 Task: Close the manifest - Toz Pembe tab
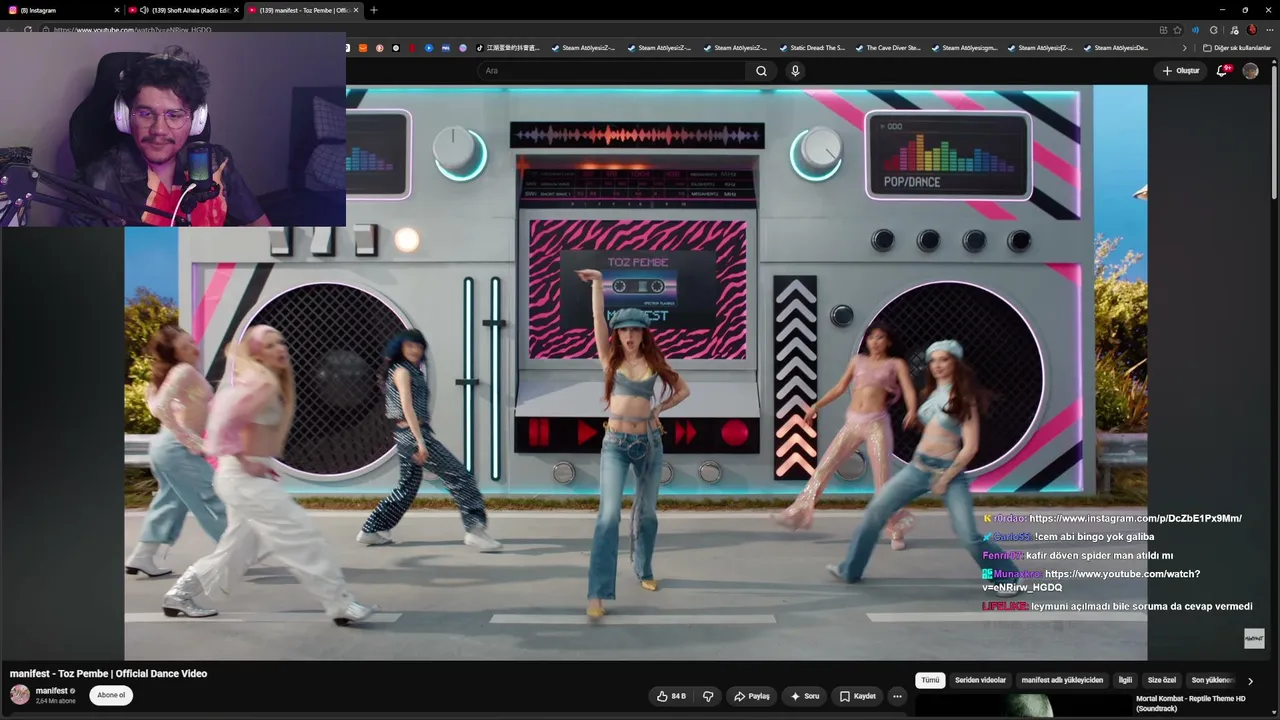356,10
